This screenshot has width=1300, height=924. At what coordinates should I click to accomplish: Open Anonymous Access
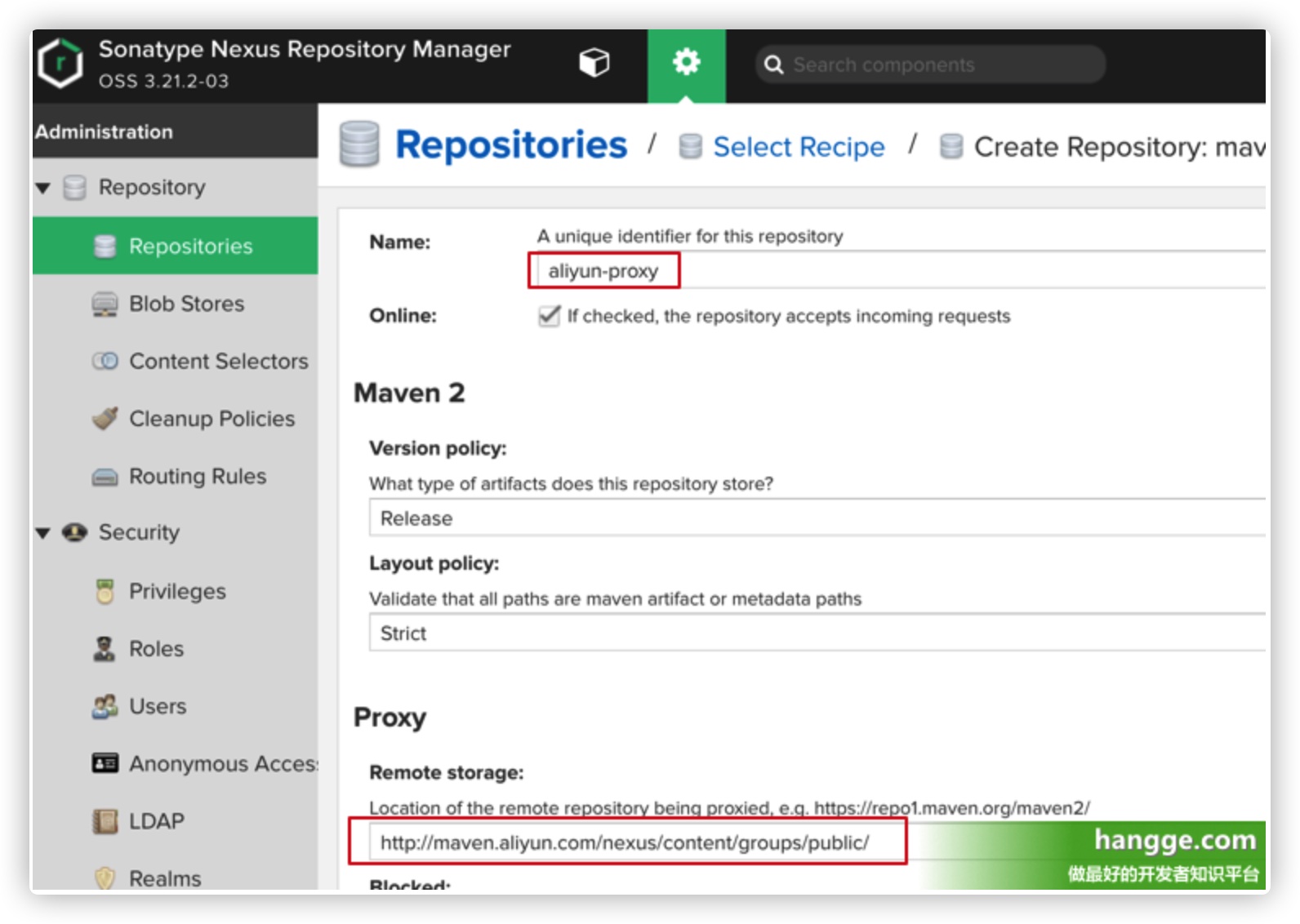(223, 764)
